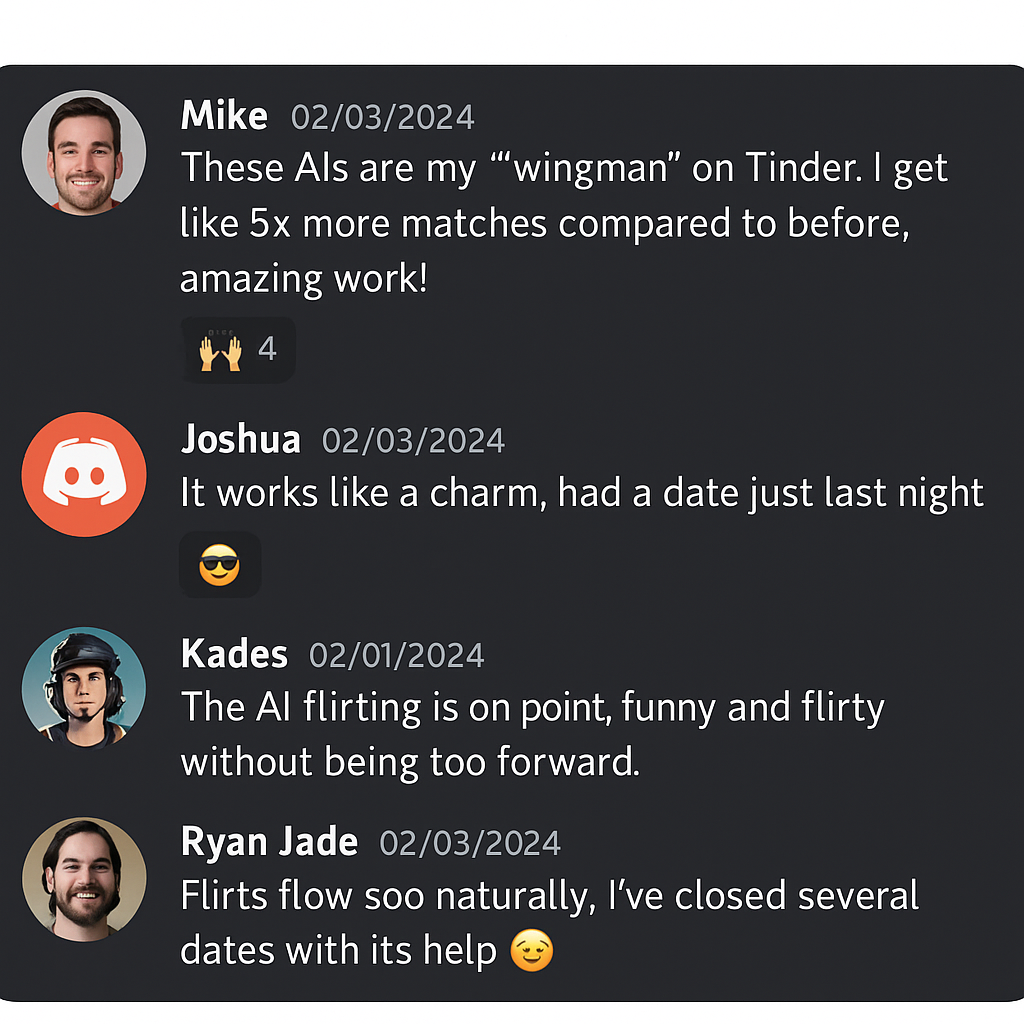Select Ryan's "Flirts flow soo naturally" line
Screen dimensions: 1024x1024
[549, 896]
